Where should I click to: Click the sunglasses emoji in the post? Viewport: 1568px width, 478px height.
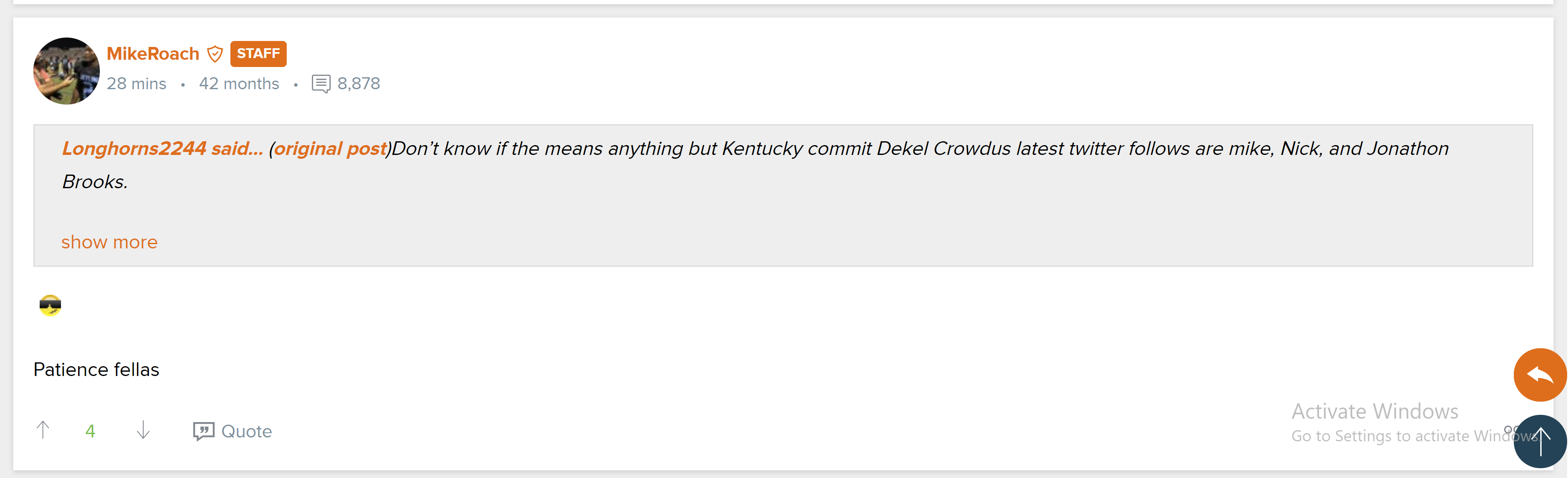(x=50, y=305)
